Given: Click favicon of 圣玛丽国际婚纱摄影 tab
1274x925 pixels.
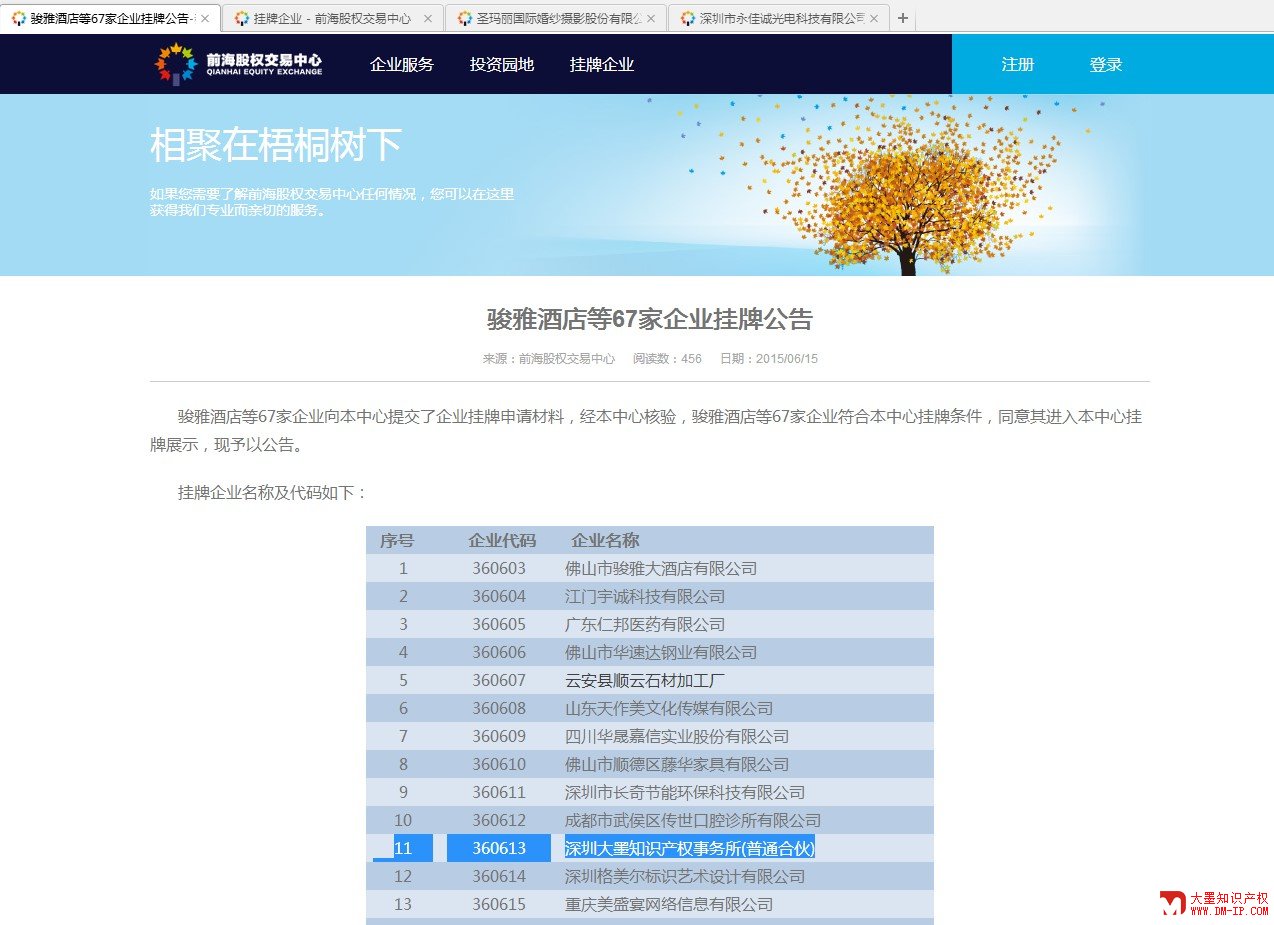Looking at the screenshot, I should coord(465,18).
